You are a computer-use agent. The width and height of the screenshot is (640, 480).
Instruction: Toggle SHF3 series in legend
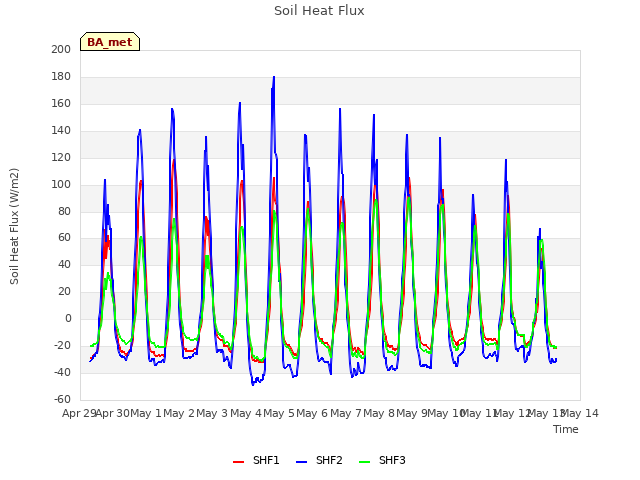[x=382, y=460]
